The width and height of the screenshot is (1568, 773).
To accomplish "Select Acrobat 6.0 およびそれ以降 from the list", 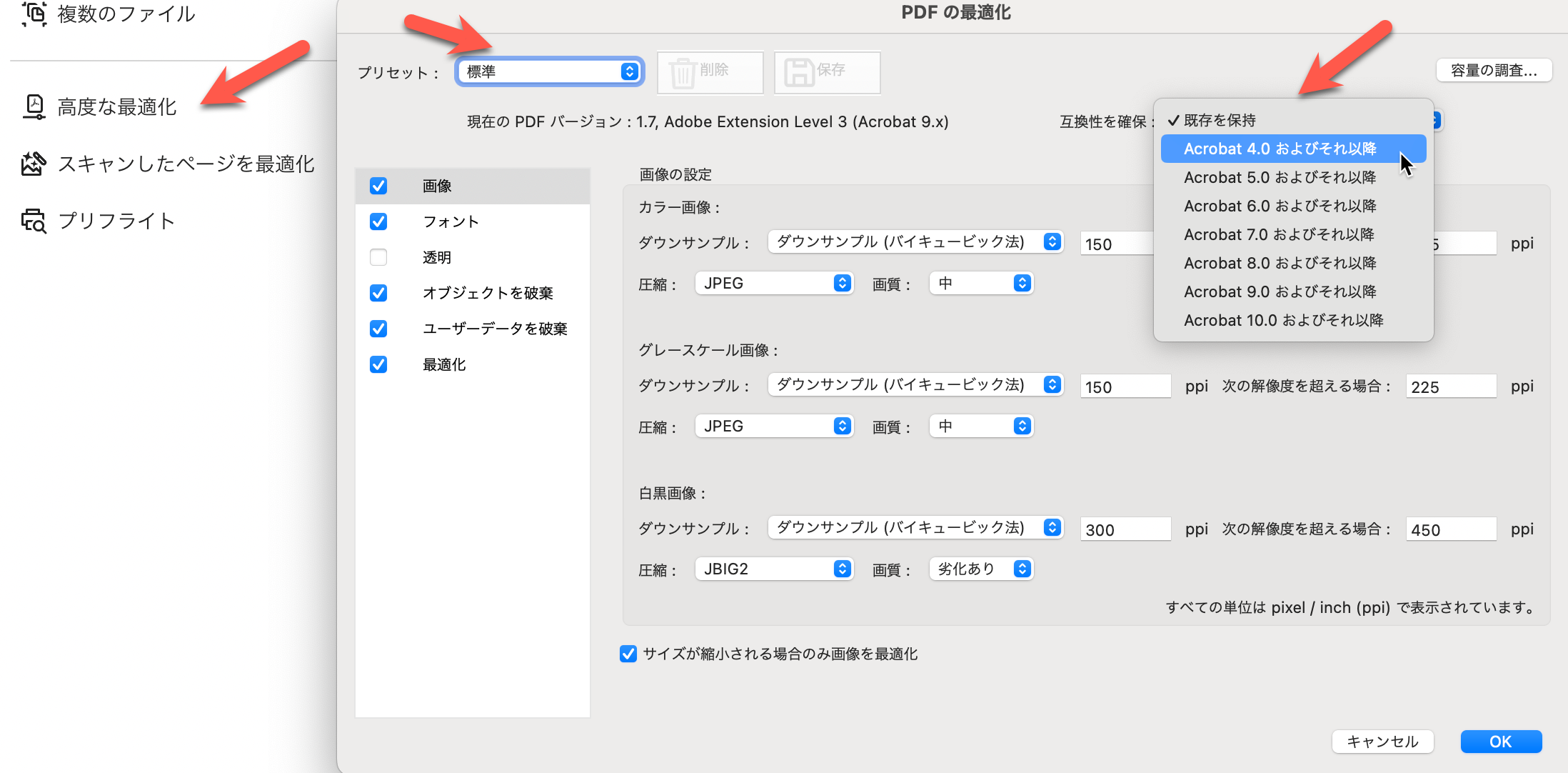I will pos(1279,206).
